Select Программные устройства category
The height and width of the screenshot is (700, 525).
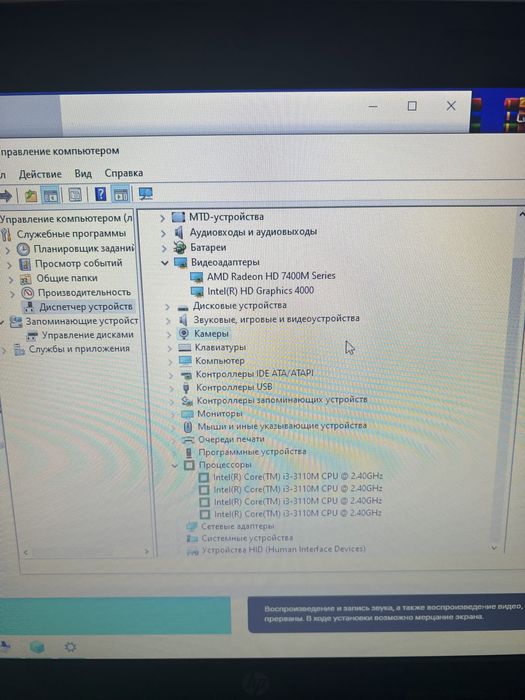pos(252,452)
